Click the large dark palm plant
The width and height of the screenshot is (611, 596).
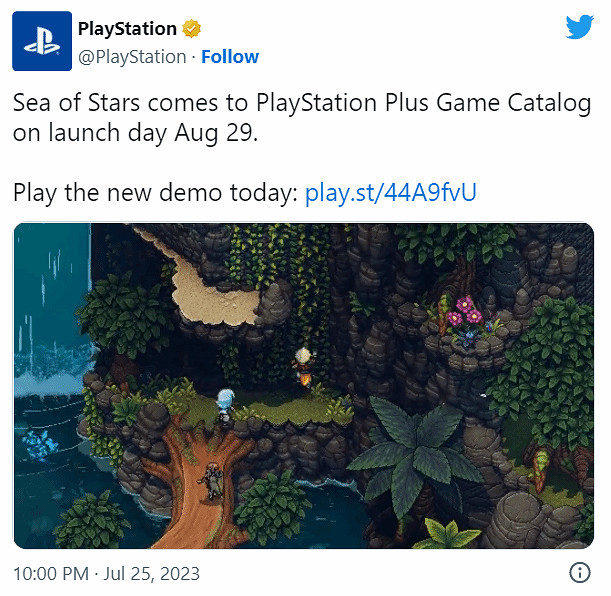coord(415,454)
